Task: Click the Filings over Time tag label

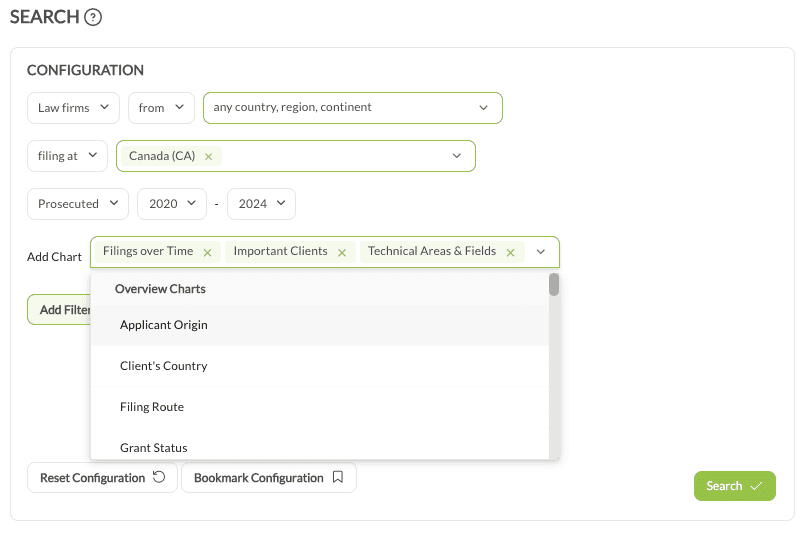Action: pyautogui.click(x=148, y=251)
